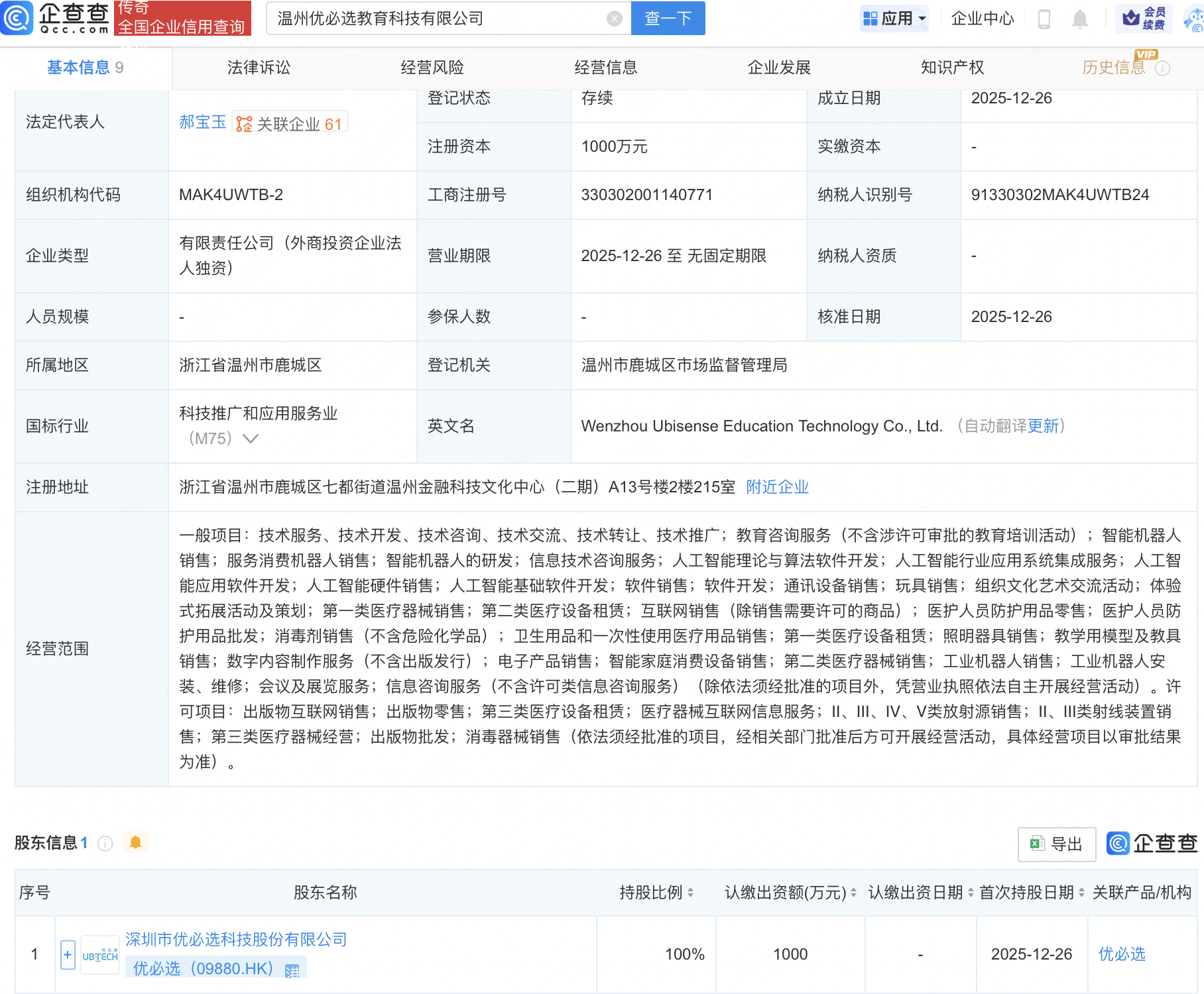1204x994 pixels.
Task: Open the notification bell in header
Action: click(x=1079, y=19)
